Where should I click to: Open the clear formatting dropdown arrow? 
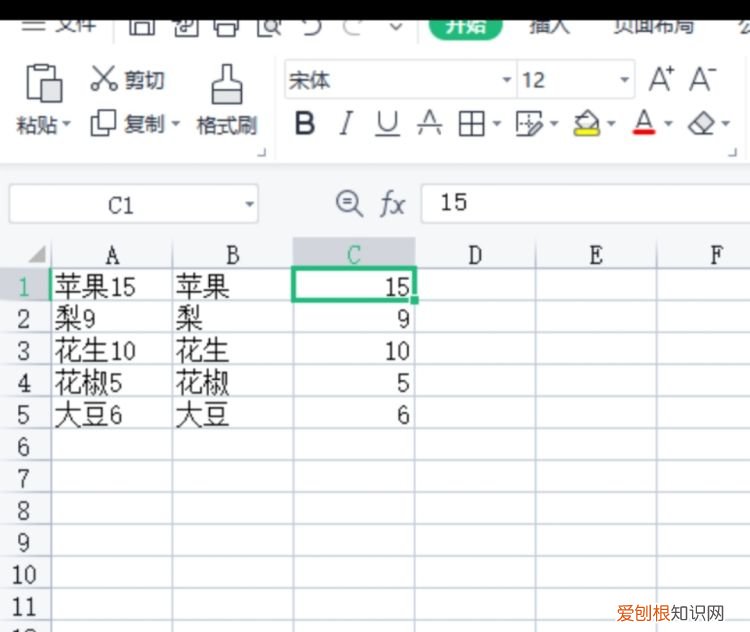coord(726,124)
